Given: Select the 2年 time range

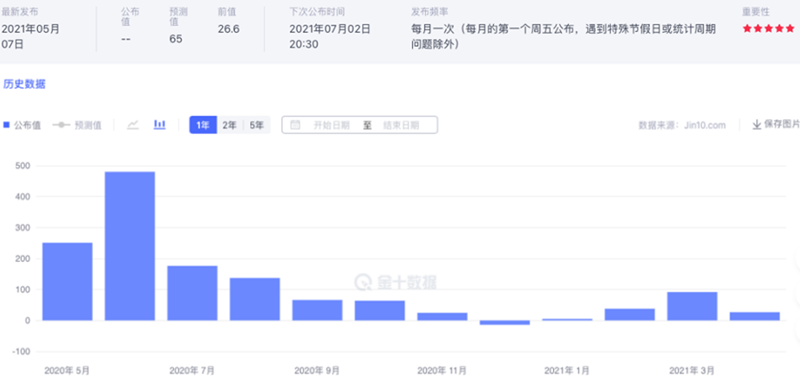Looking at the screenshot, I should pos(230,125).
